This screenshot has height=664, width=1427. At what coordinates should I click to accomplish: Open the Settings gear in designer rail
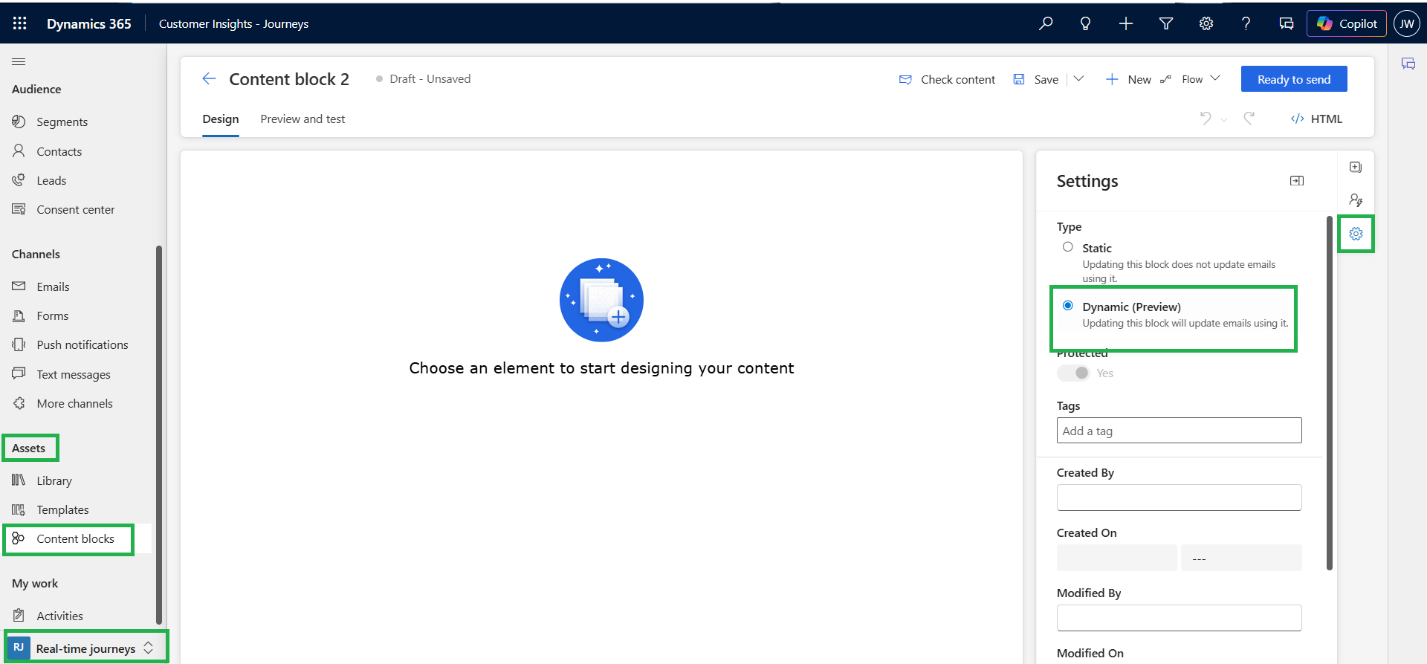point(1356,233)
